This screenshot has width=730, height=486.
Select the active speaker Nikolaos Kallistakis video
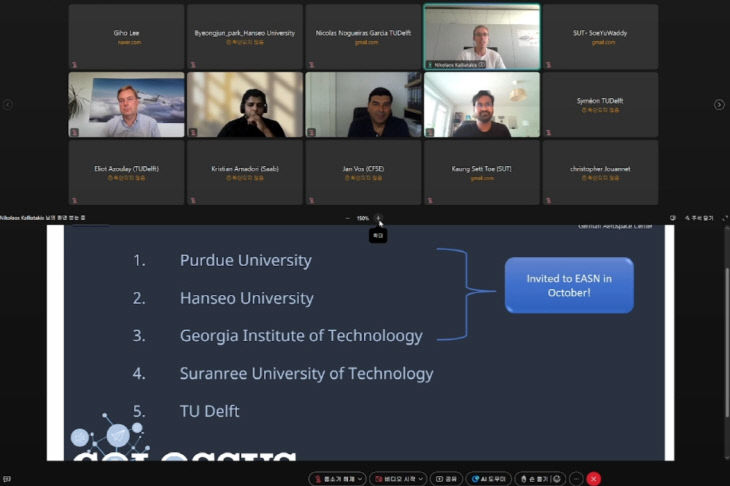tap(482, 37)
